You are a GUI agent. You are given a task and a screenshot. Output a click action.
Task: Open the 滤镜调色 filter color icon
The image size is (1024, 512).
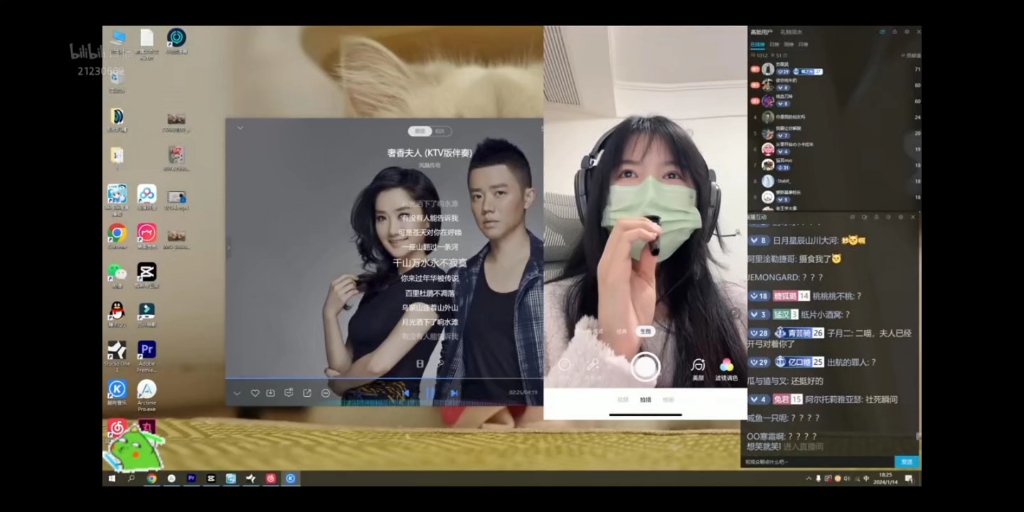726,369
